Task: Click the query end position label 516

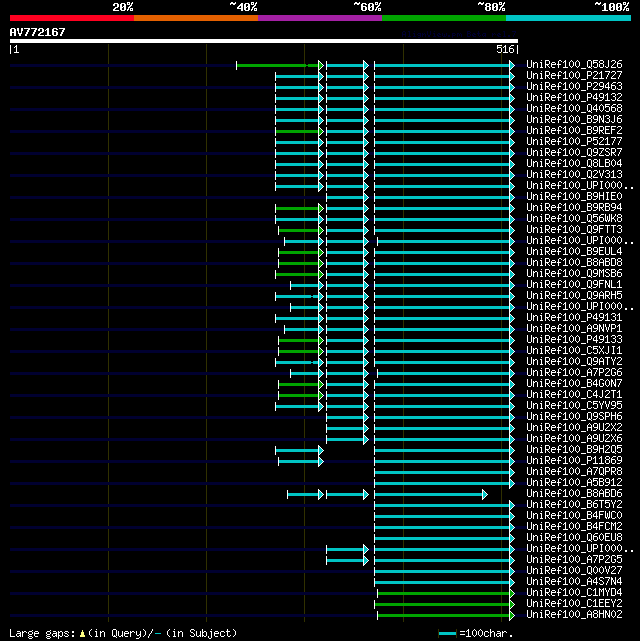Action: point(505,49)
